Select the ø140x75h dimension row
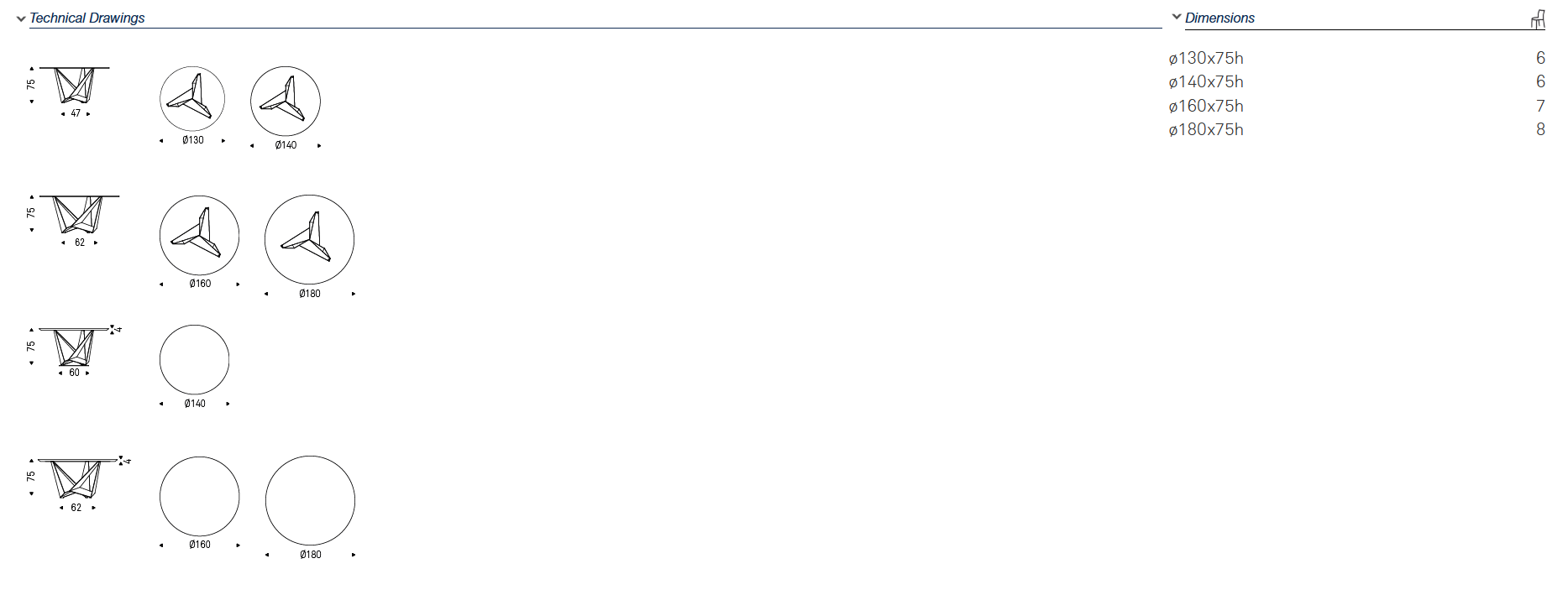Screen dimensions: 1568x595 (x=1356, y=81)
